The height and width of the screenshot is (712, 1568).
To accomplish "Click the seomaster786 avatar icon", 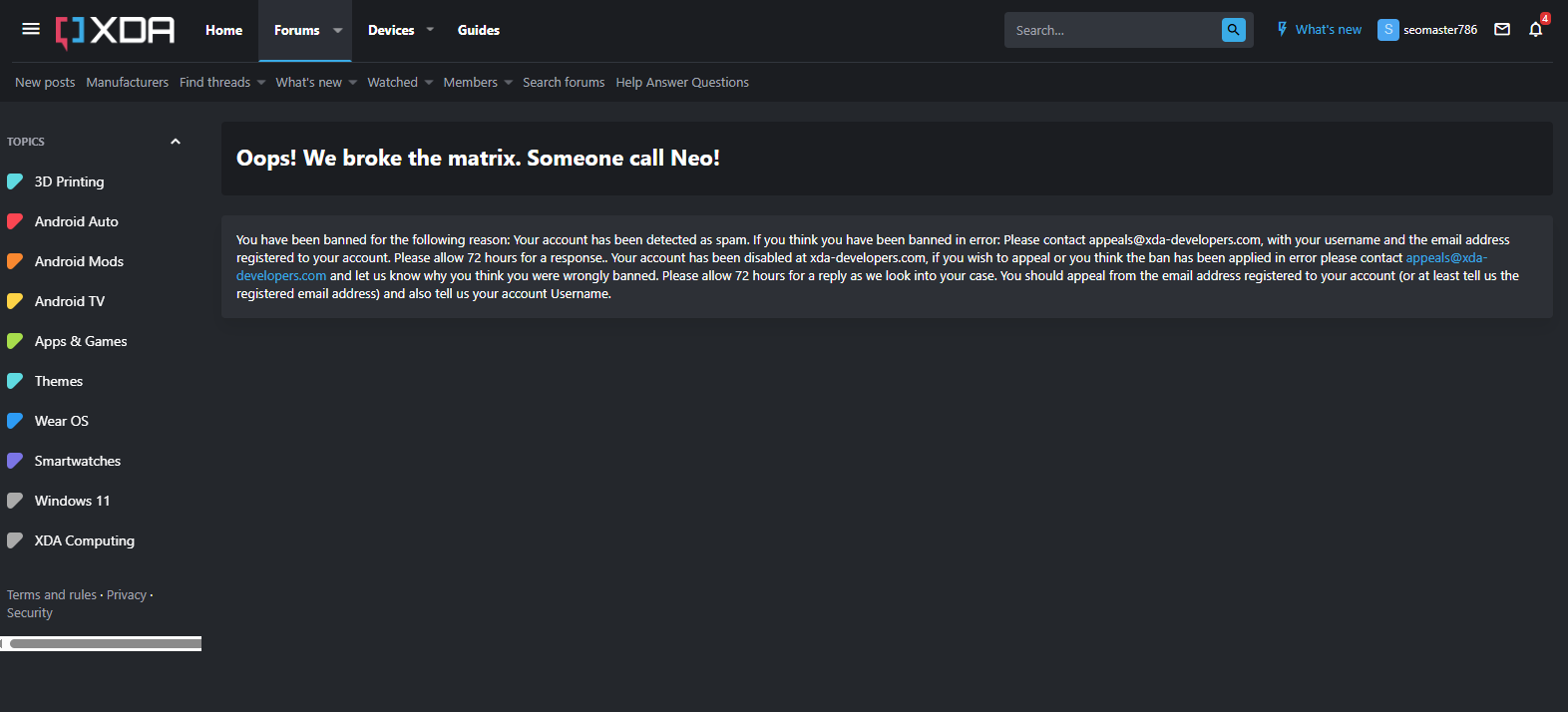I will (1388, 30).
